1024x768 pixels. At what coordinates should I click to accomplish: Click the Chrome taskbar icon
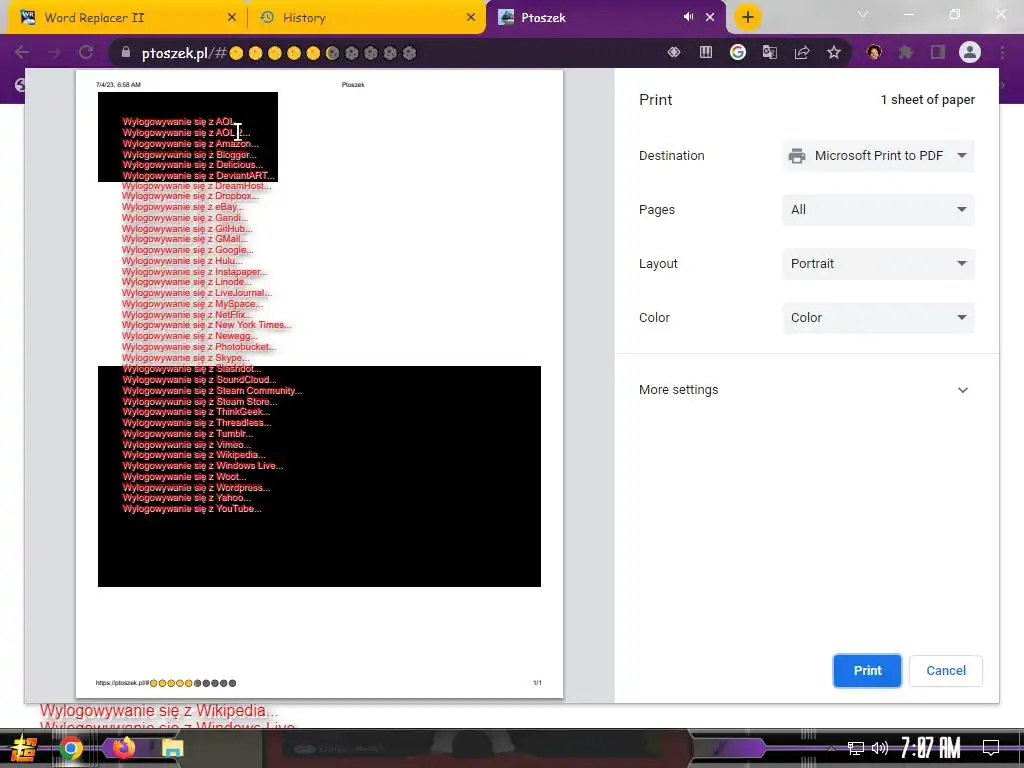click(71, 748)
